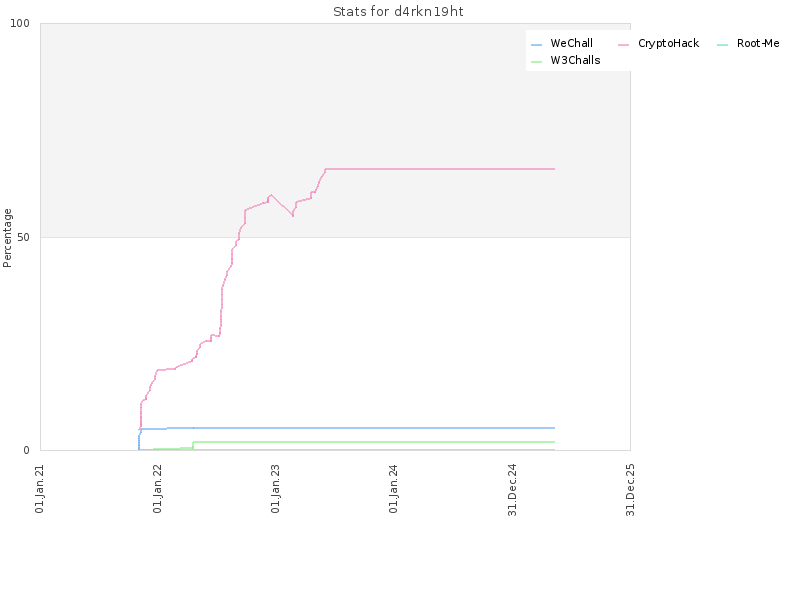Click the 01.Jan.21 x-axis date label
Screen dimensions: 800x600
click(40, 488)
